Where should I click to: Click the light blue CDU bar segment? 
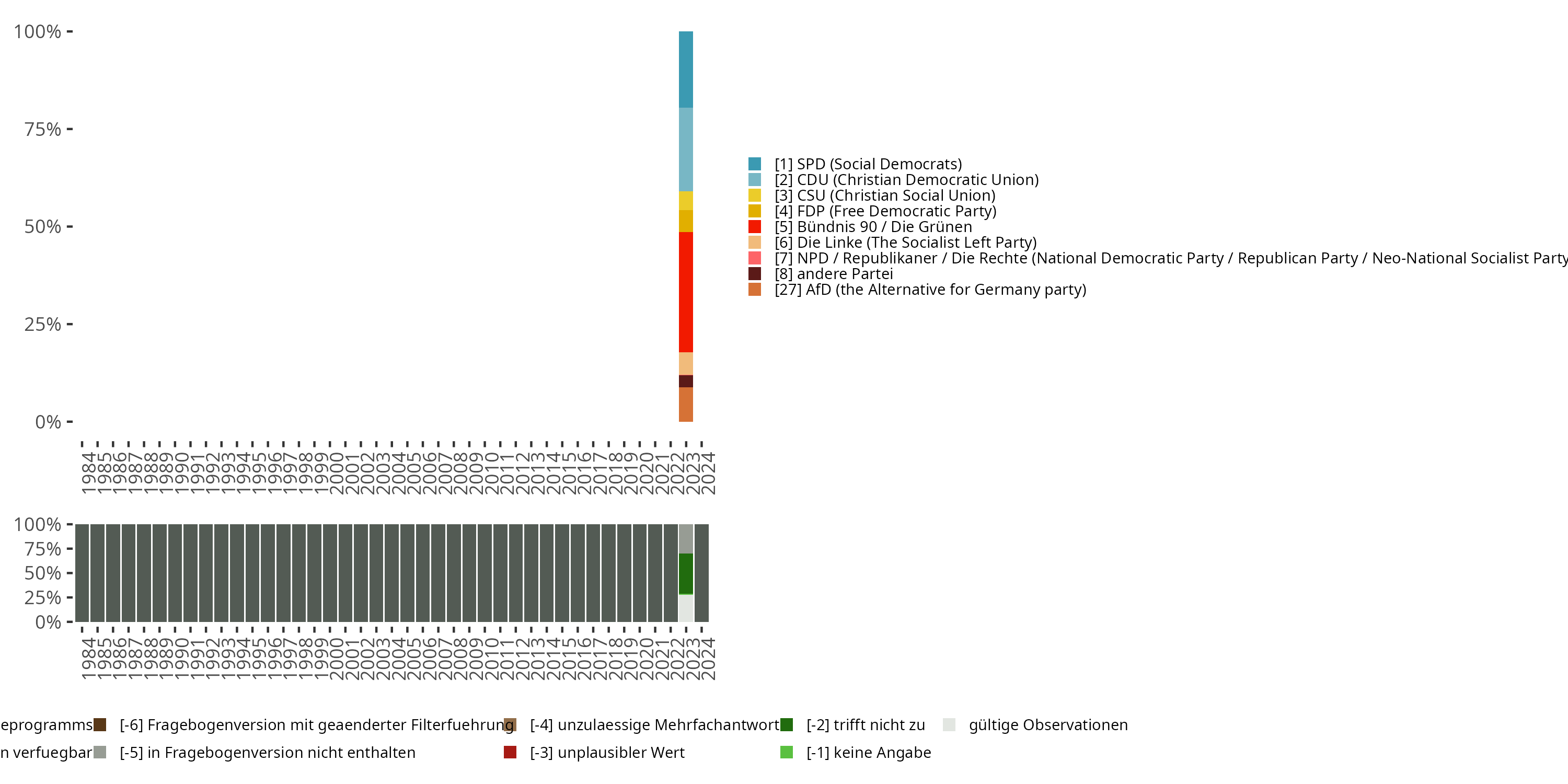pos(685,149)
